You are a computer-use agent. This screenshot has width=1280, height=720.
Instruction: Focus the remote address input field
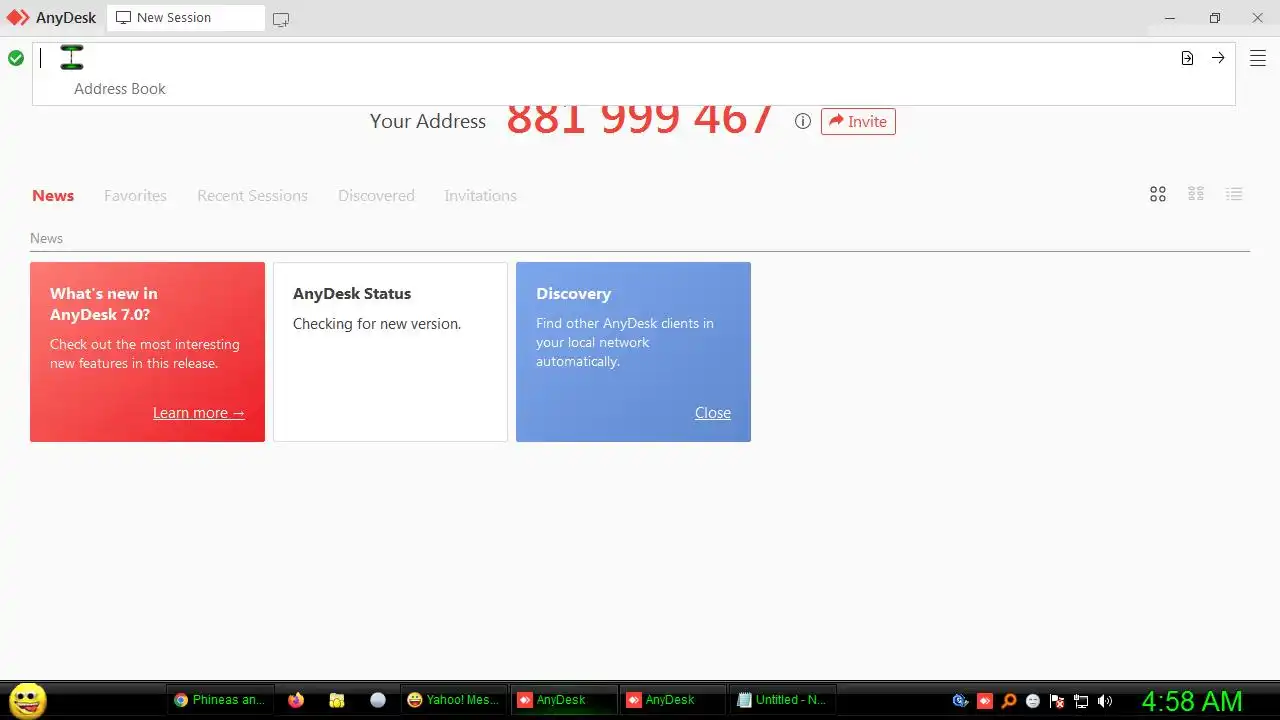pyautogui.click(x=606, y=58)
